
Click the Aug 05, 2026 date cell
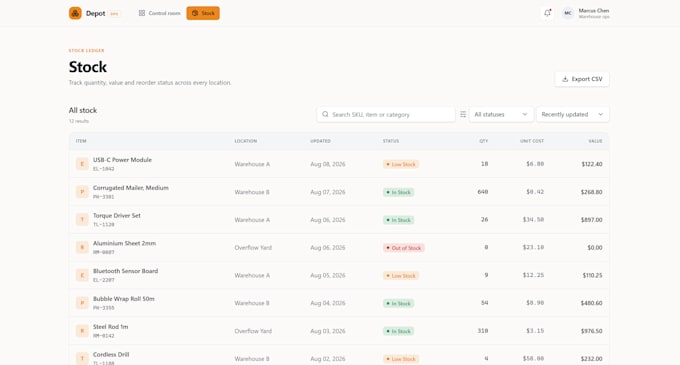[328, 275]
